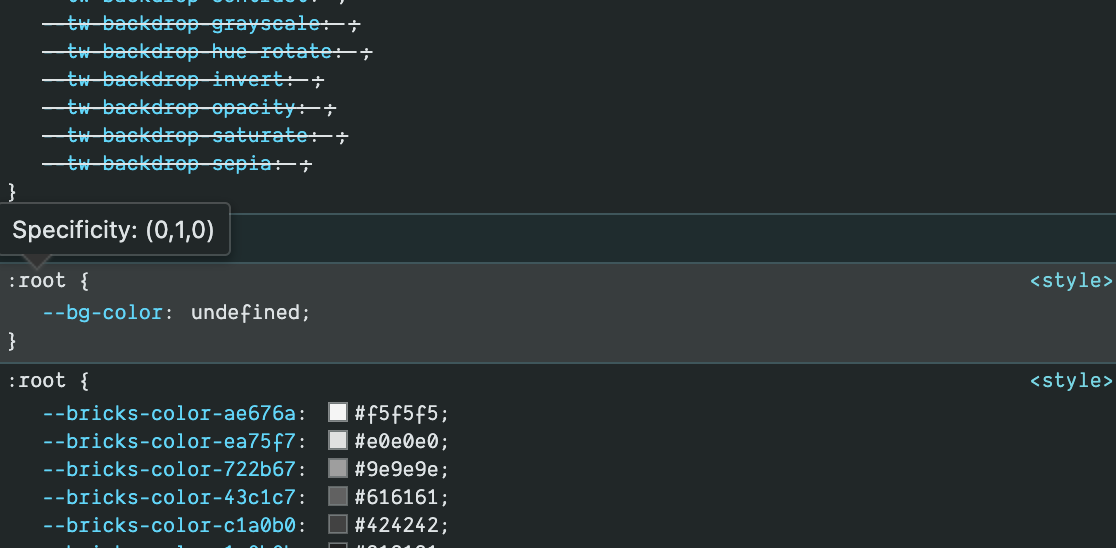Select the :root selector above bricks colors
1116x548 pixels.
click(37, 381)
